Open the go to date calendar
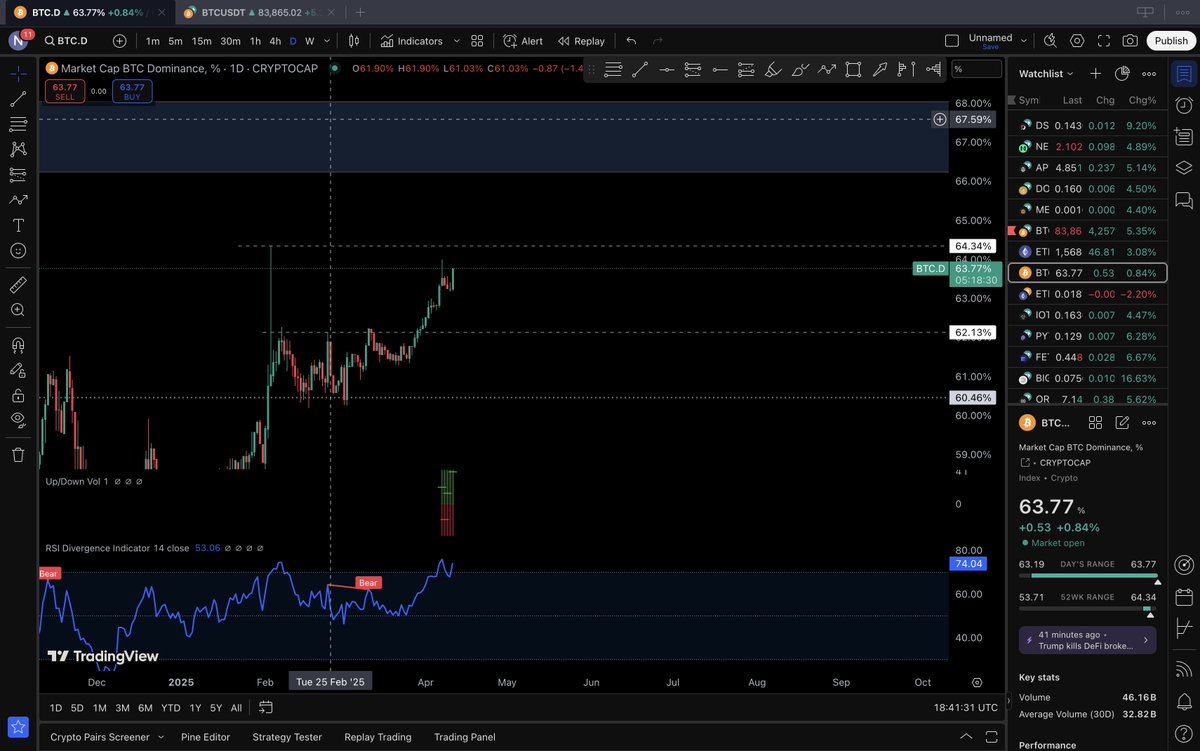This screenshot has width=1200, height=751. tap(266, 708)
